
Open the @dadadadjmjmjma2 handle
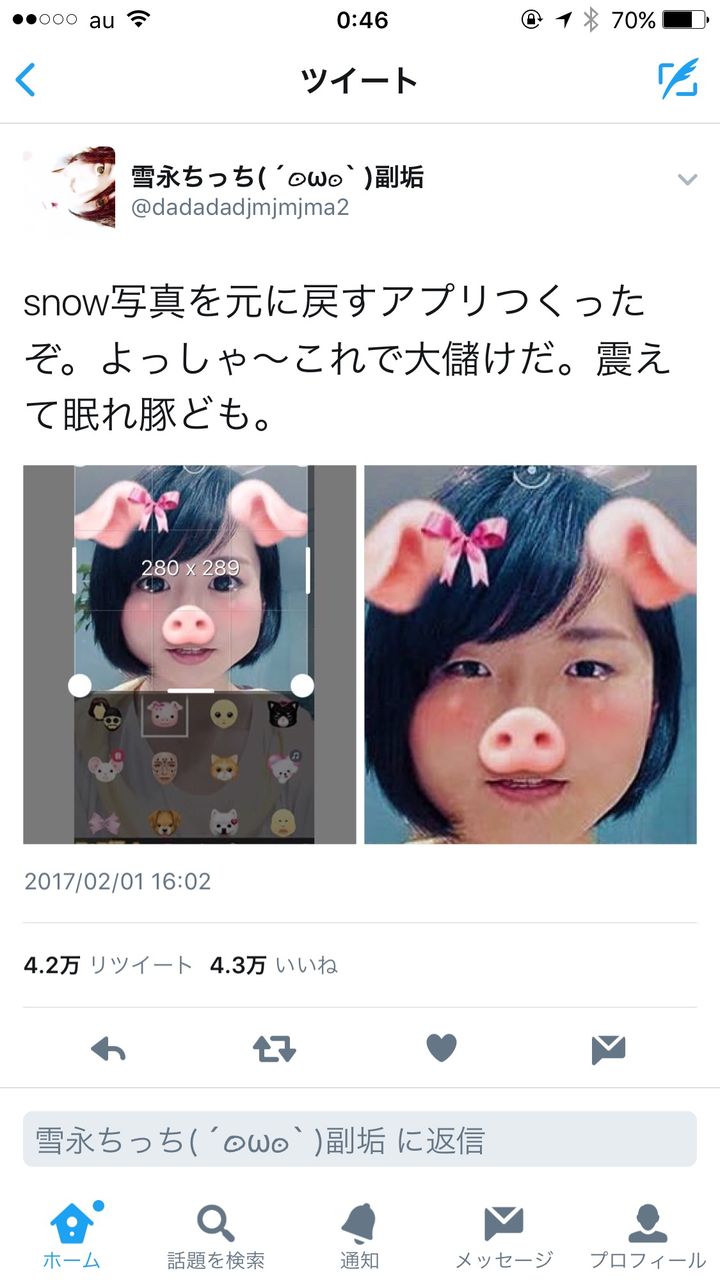pos(240,209)
